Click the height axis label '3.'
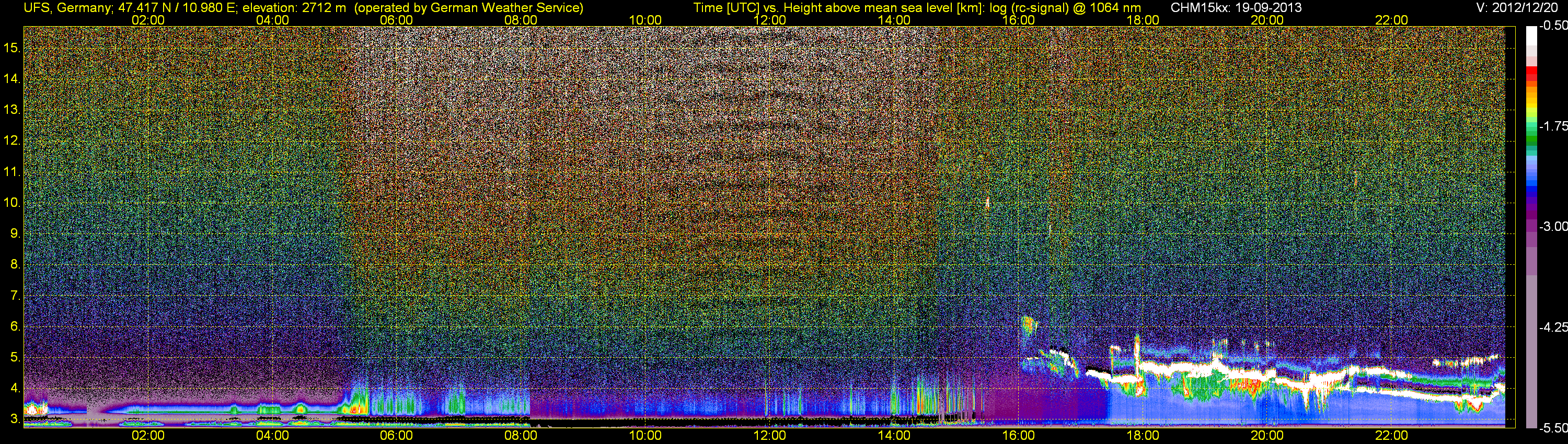Viewport: 1568px width, 444px height. click(x=15, y=419)
